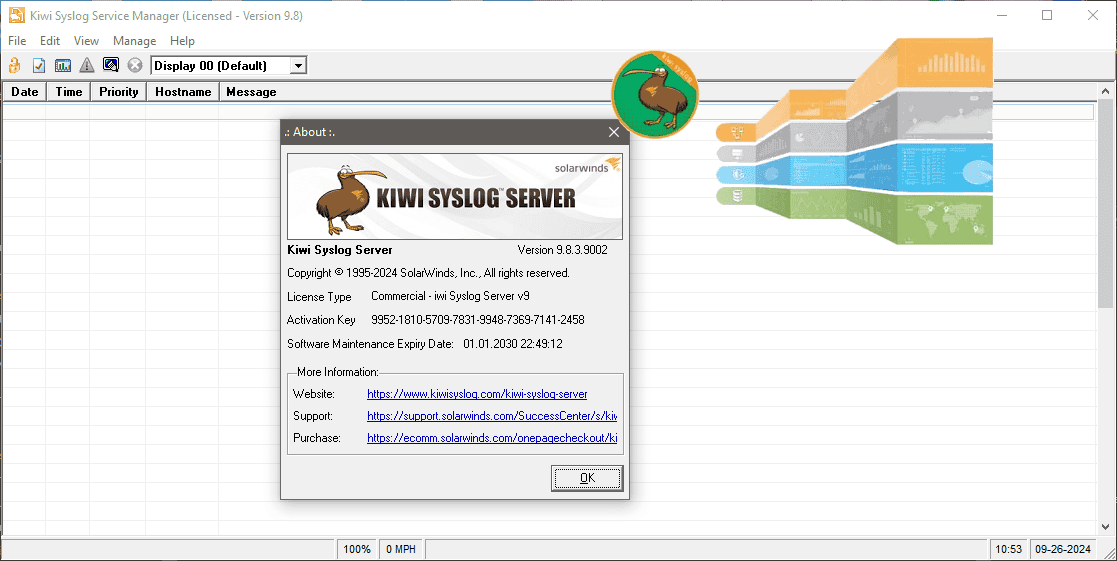Click the warning triangle toolbar icon
Viewport: 1117px width, 561px height.
coord(87,66)
